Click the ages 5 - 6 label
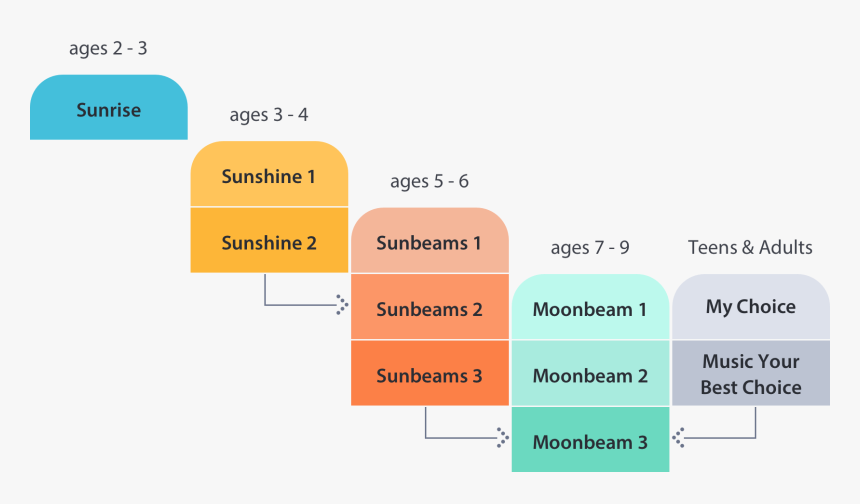The image size is (860, 504). click(x=429, y=181)
